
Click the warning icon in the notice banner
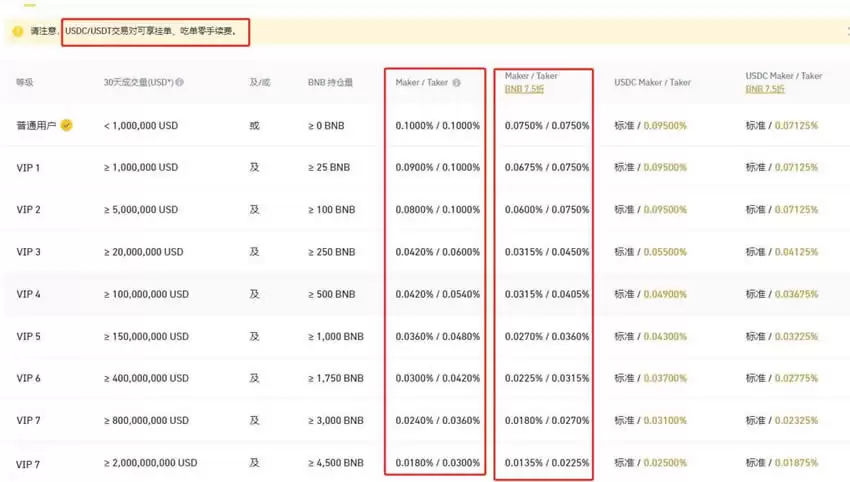[x=17, y=32]
